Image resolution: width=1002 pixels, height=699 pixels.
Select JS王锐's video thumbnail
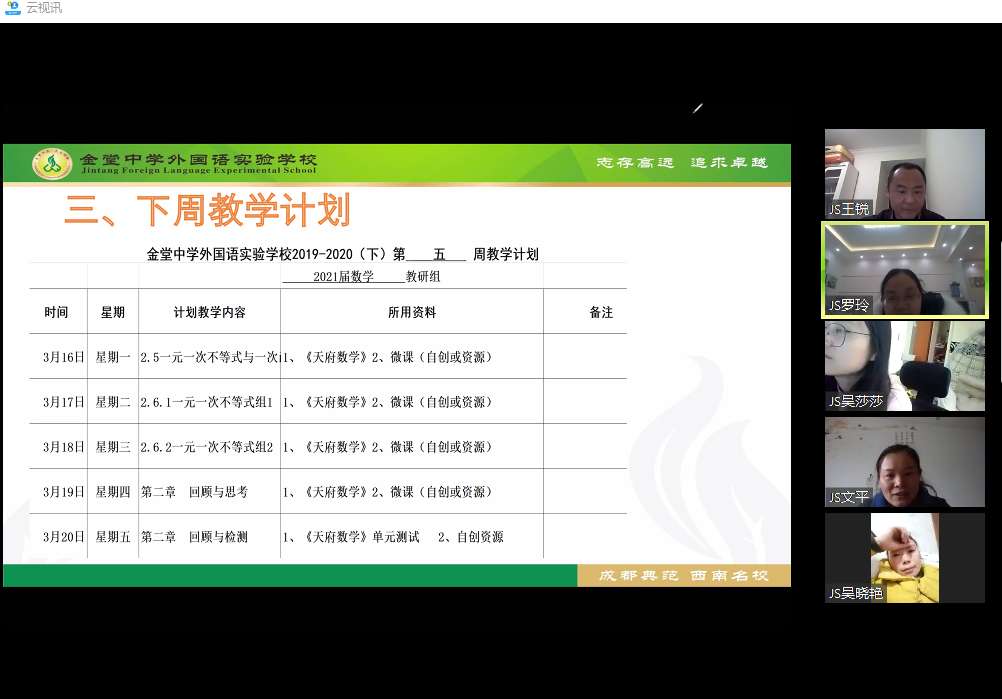(904, 174)
